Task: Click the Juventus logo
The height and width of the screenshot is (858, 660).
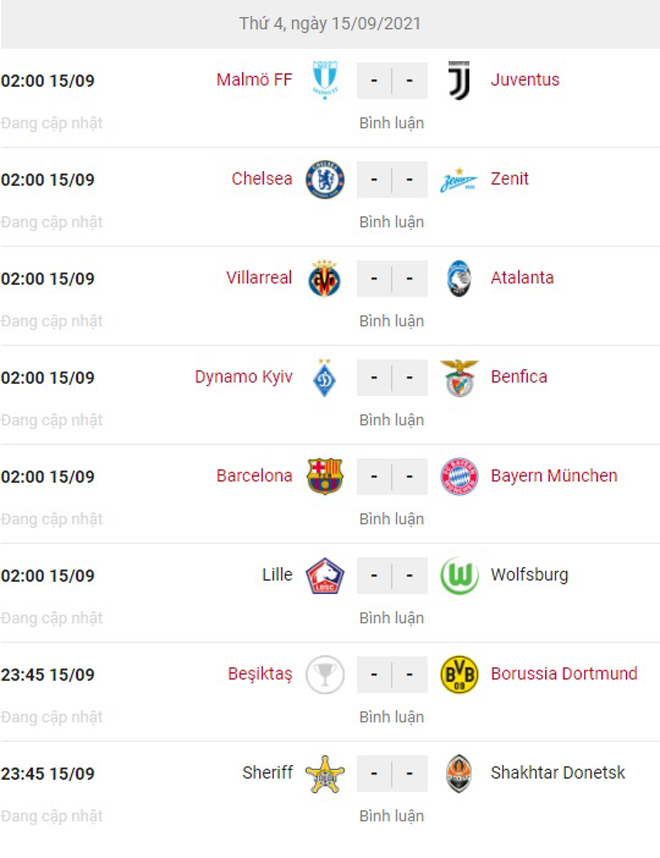Action: [x=459, y=80]
